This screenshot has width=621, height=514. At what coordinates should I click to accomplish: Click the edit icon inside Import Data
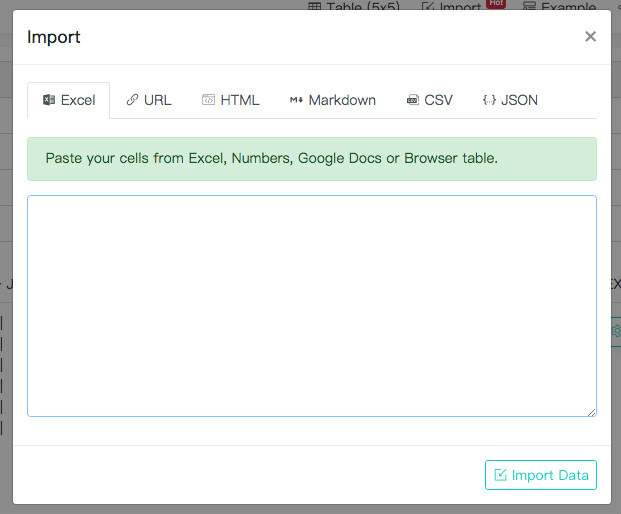tap(500, 475)
